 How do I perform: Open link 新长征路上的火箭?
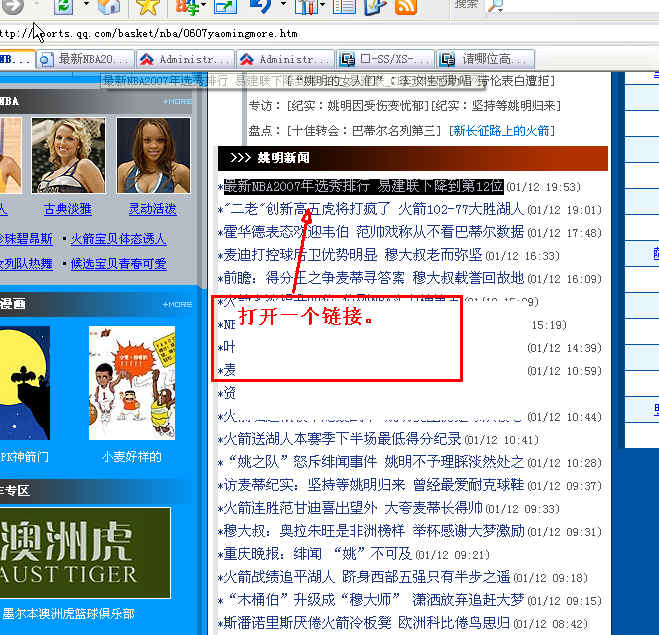501,131
